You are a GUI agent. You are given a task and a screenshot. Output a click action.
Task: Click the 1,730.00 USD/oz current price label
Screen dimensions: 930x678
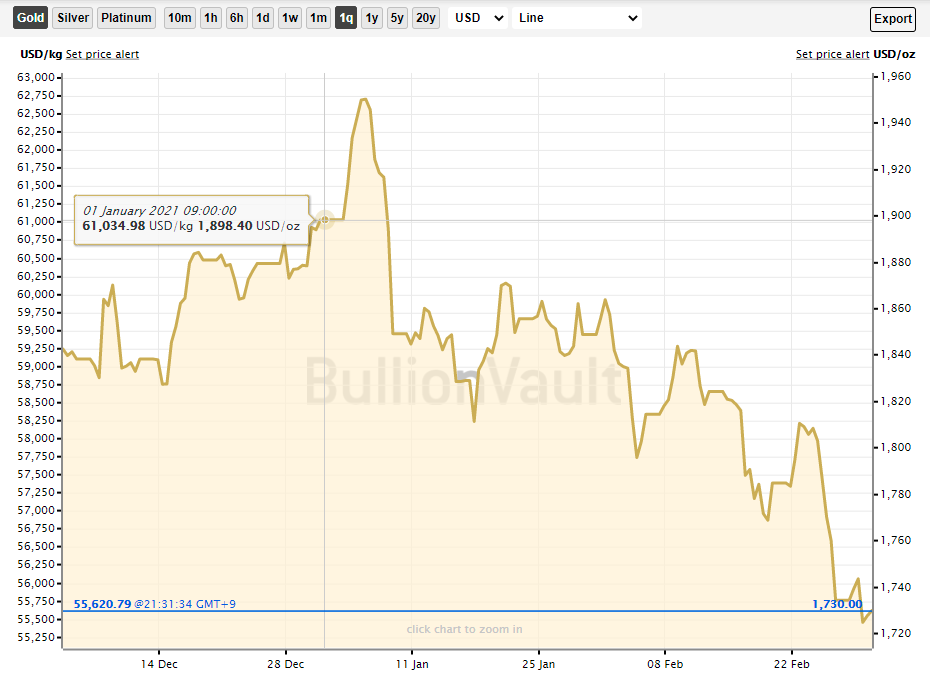pos(837,604)
